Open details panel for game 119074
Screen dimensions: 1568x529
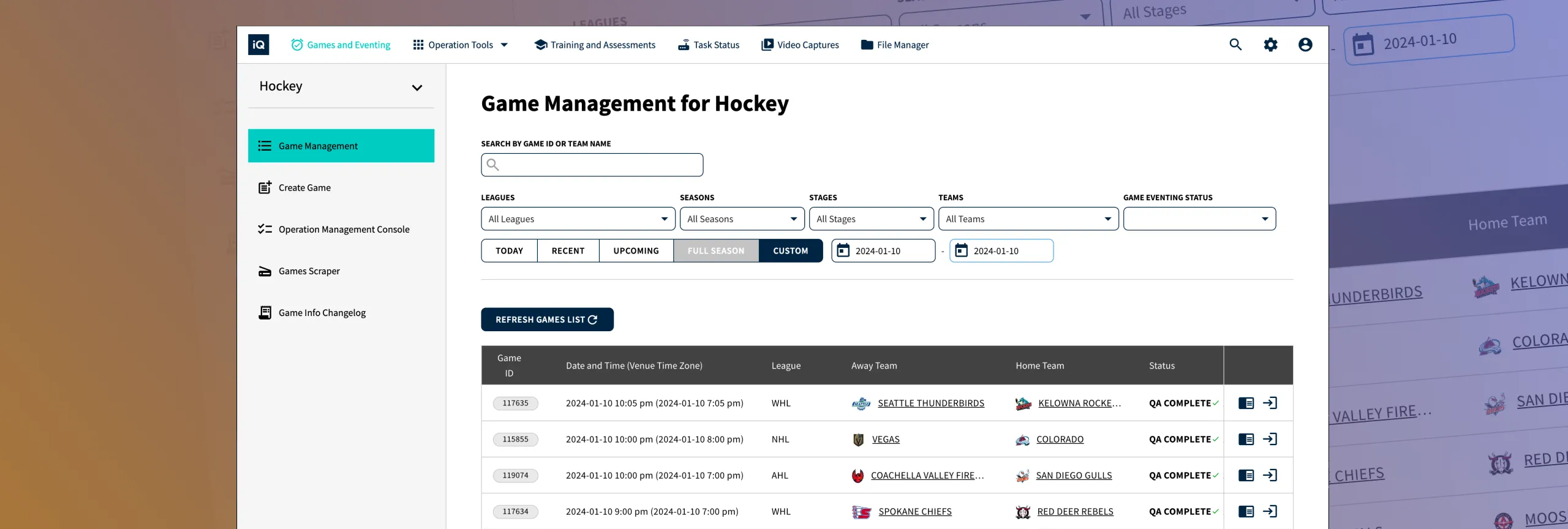pos(1246,475)
